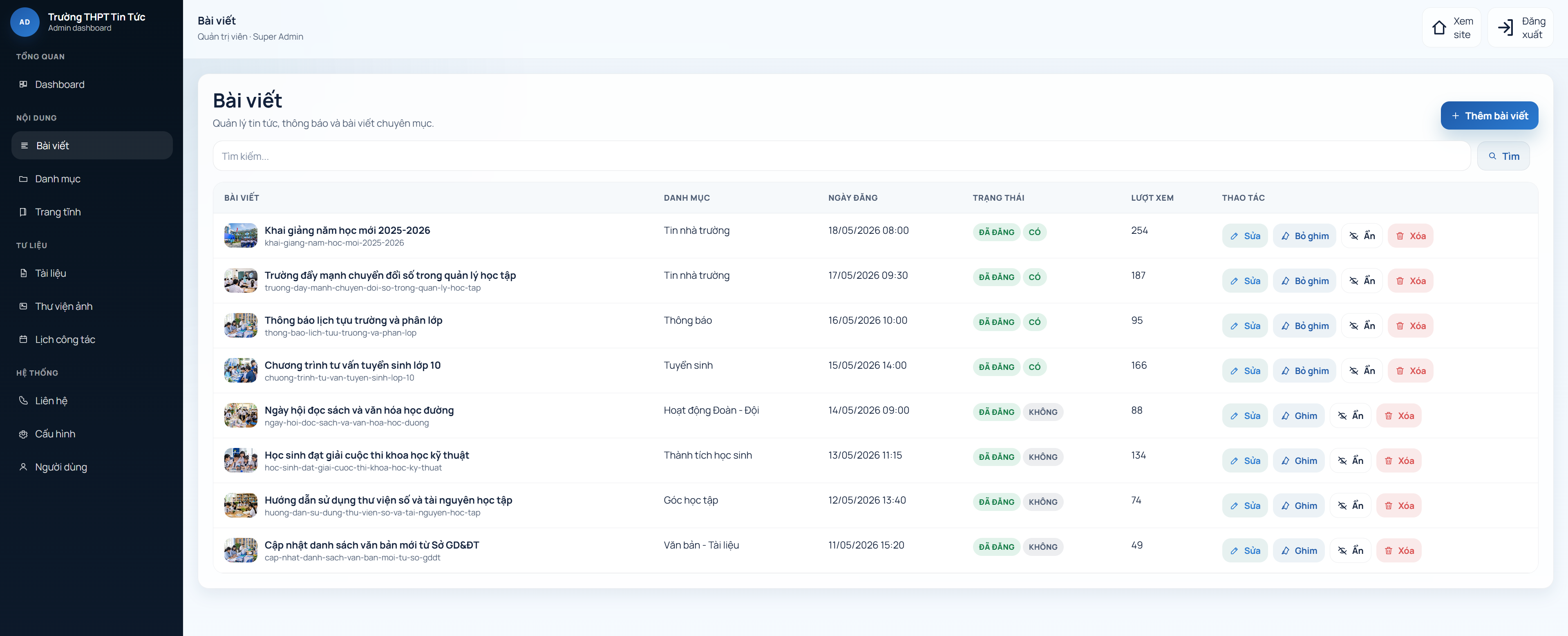Click the Tìm search button
This screenshot has width=1568, height=636.
[1503, 157]
